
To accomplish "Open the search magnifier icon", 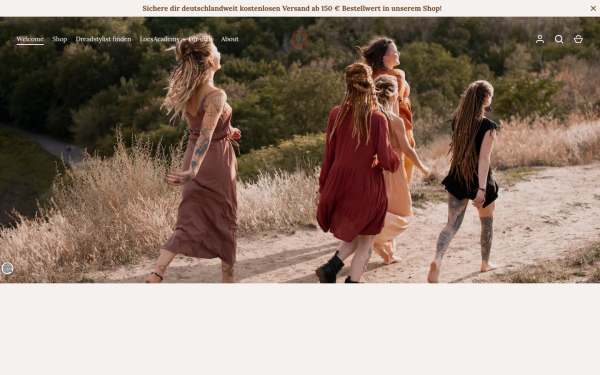I will click(x=559, y=39).
